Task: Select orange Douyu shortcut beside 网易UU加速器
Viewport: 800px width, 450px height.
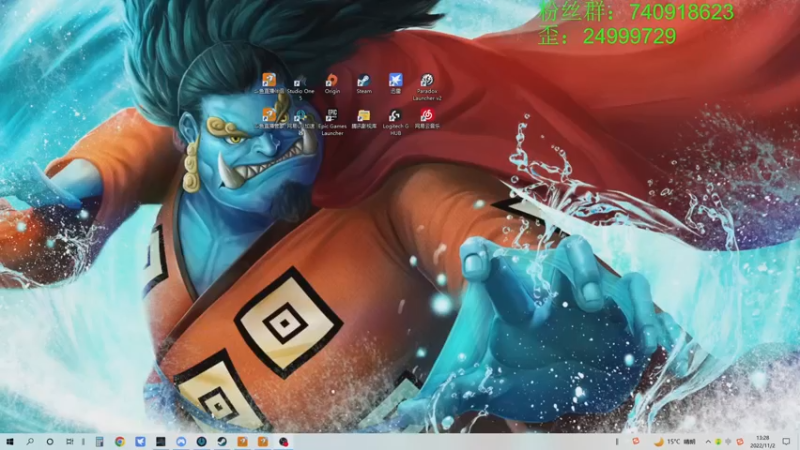Action: (x=269, y=119)
